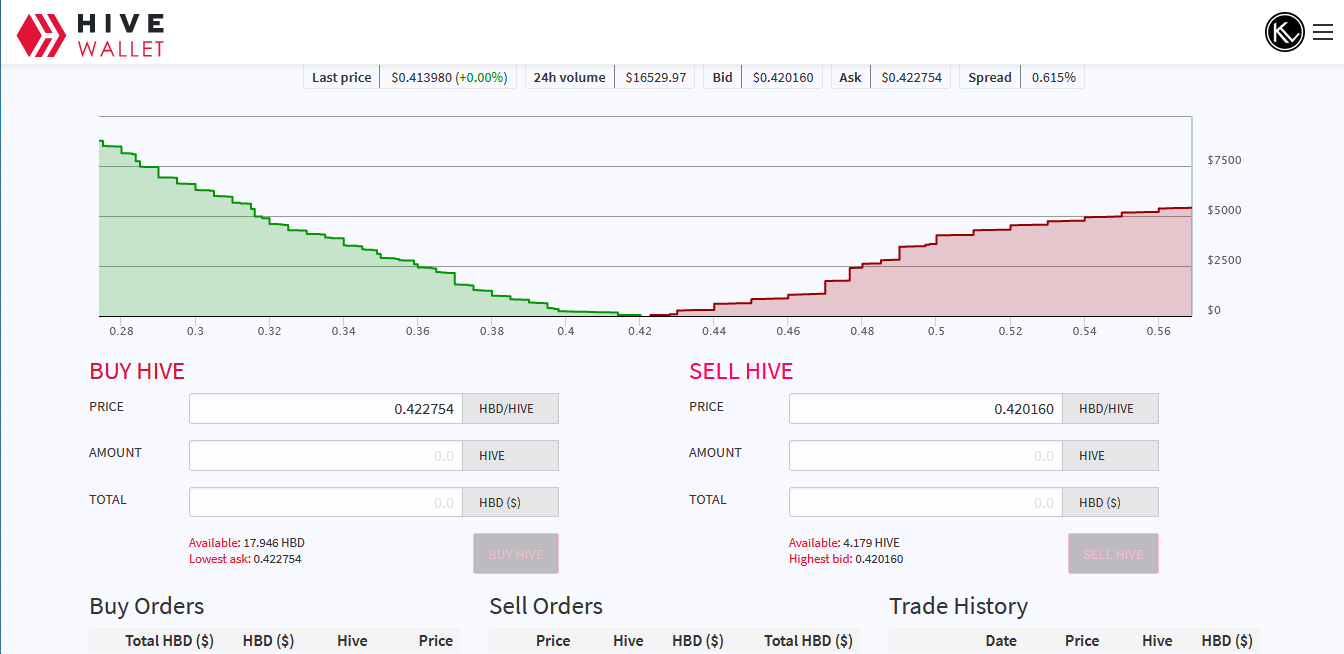Click the Lowest ask 0.422754 link

coord(245,559)
